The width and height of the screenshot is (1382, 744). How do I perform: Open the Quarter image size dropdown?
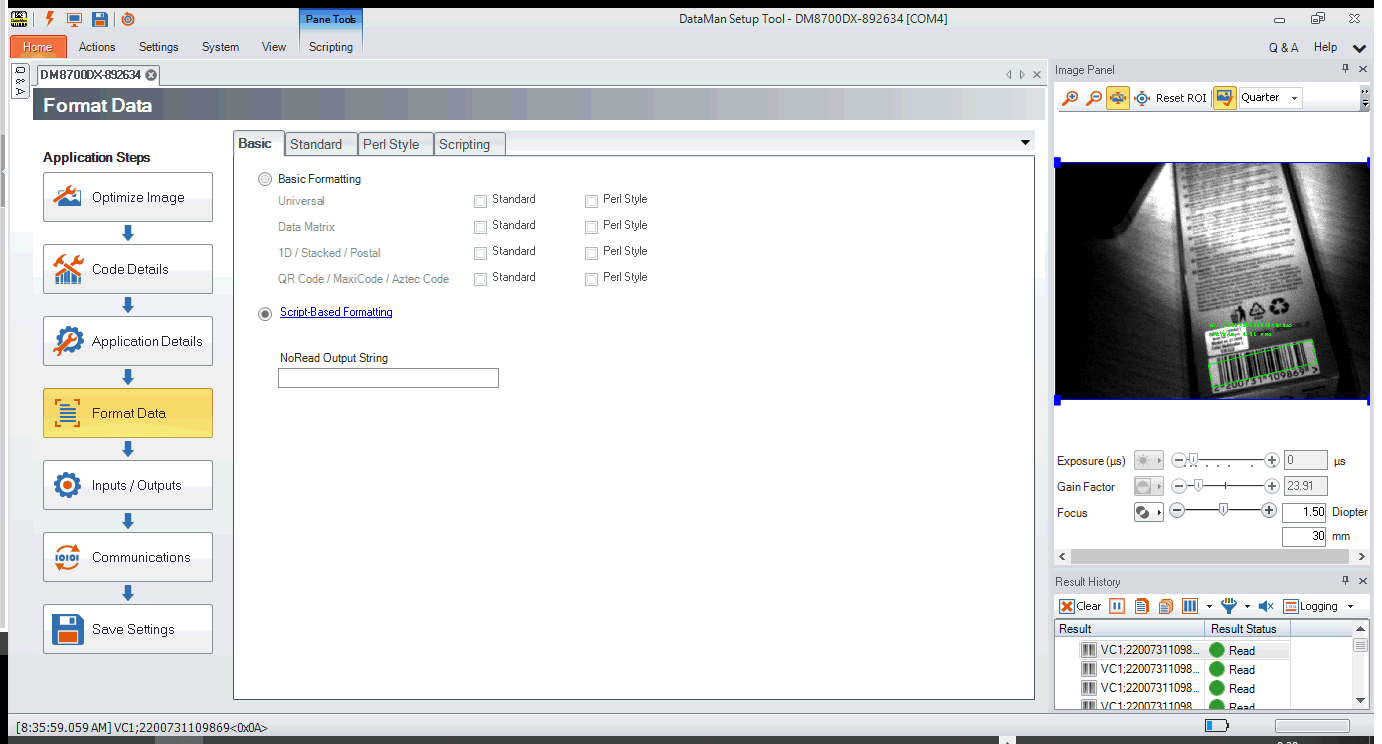pos(1294,98)
